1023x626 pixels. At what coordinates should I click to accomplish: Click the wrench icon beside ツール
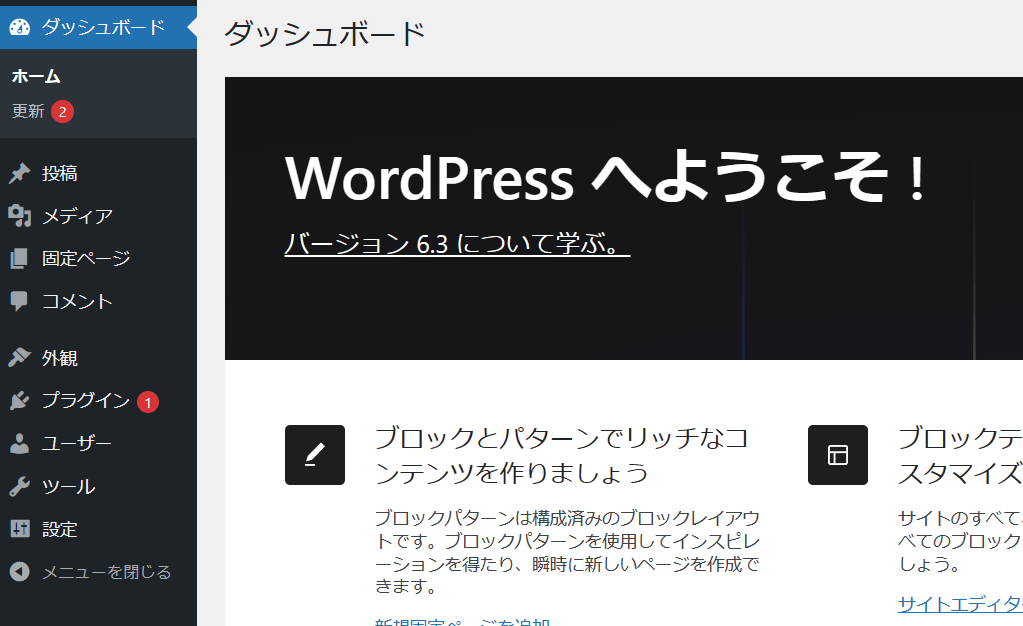[20, 486]
